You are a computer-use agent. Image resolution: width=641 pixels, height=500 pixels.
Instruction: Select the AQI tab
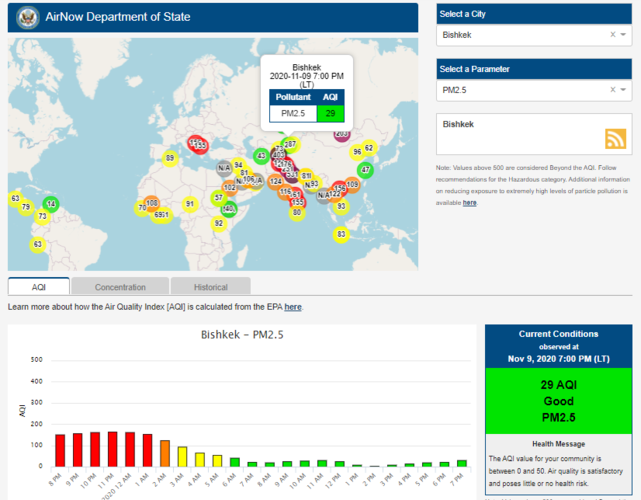[38, 287]
